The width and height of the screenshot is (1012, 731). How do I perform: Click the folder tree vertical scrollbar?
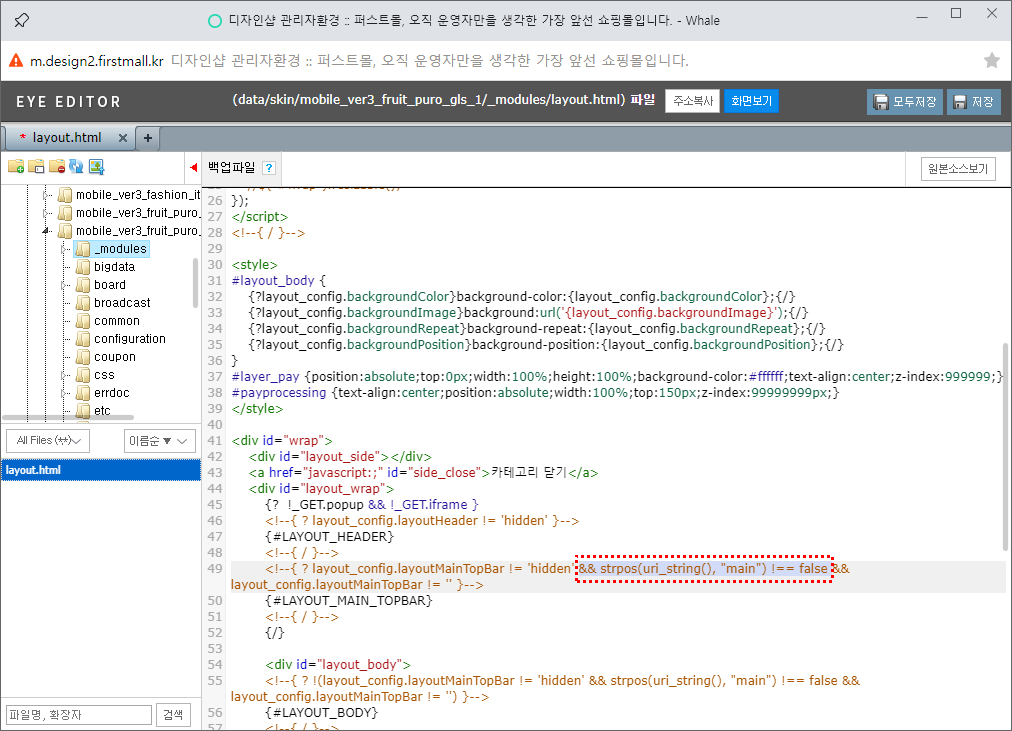click(x=196, y=283)
